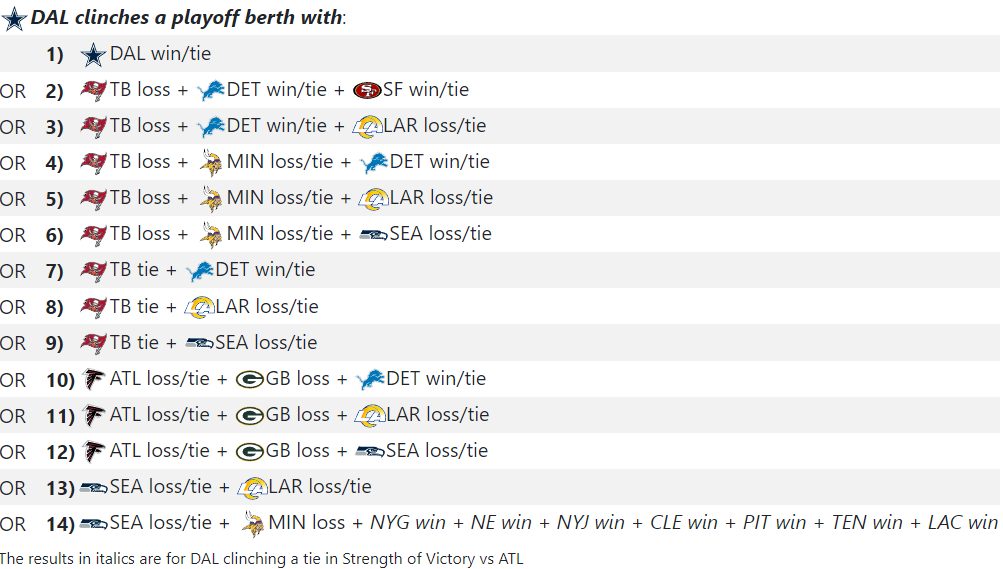Viewport: 1003px width, 569px height.
Task: Click the Vikings logo in scenario 14
Action: pyautogui.click(x=252, y=523)
